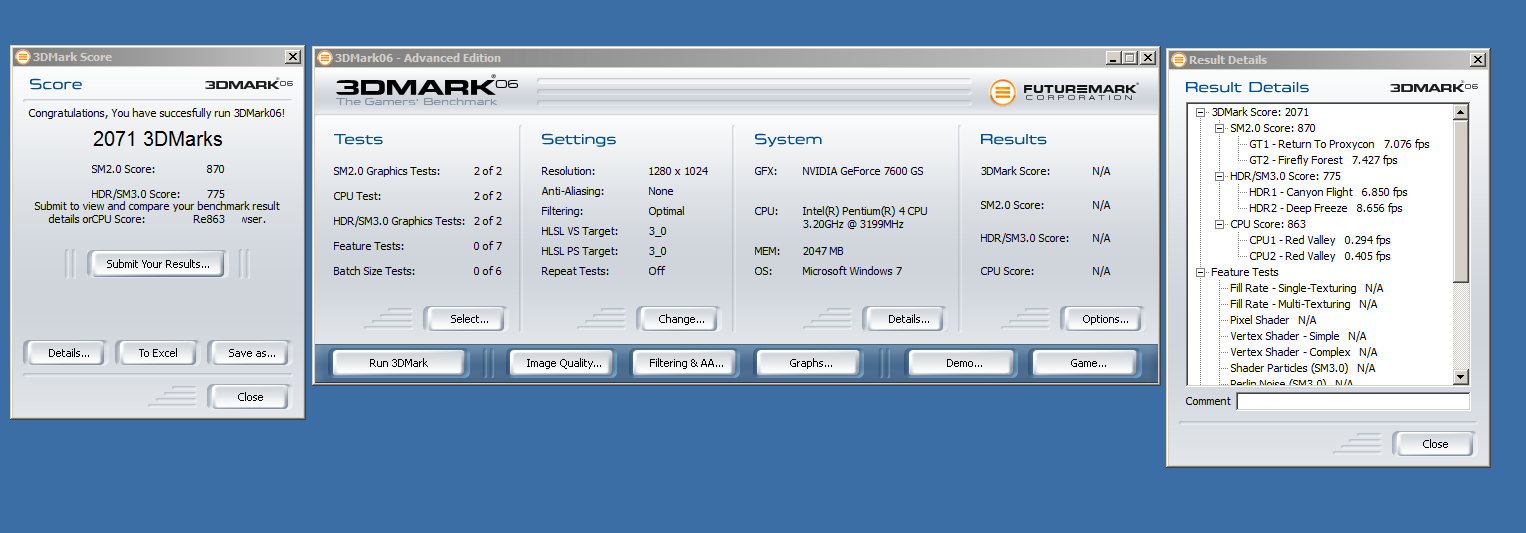1526x533 pixels.
Task: Click the '2071 3DMarks' score text
Action: point(158,139)
